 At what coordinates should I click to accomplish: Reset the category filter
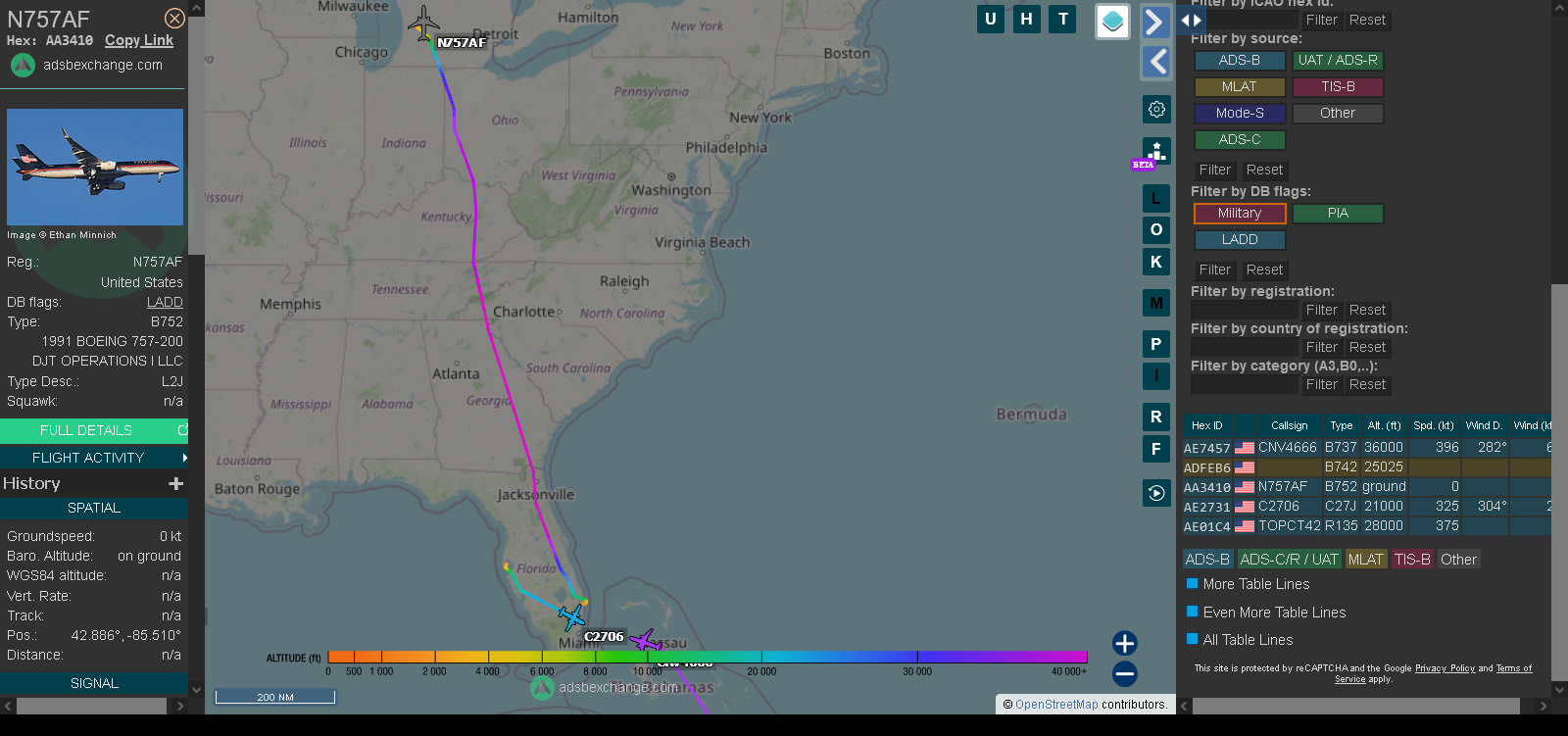tap(1367, 384)
